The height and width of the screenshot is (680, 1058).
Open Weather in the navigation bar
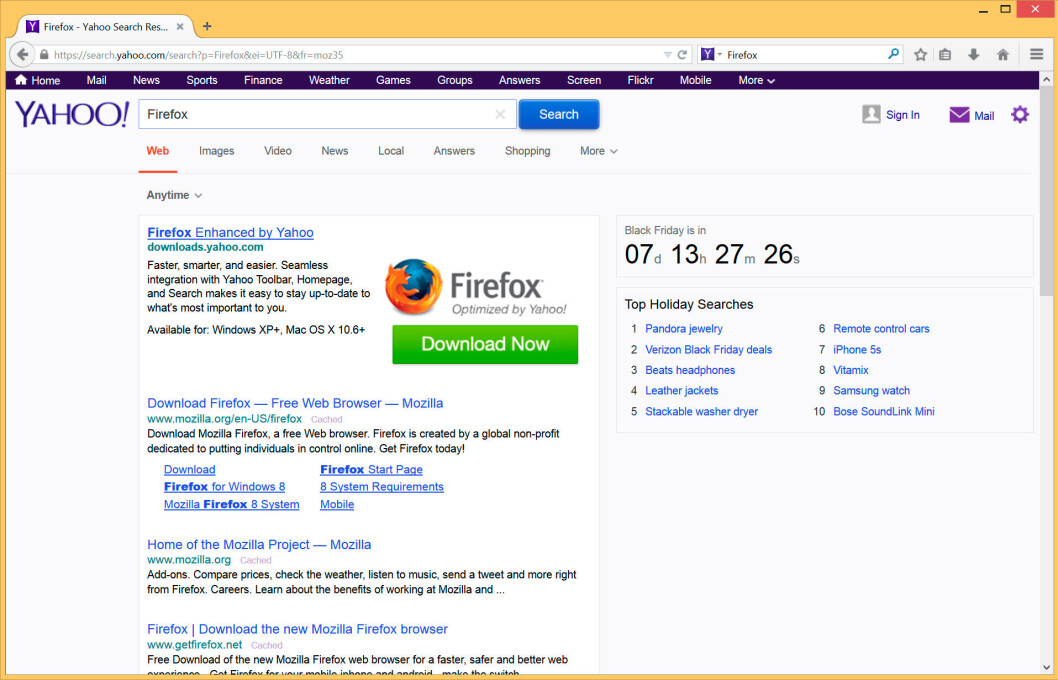pos(329,80)
